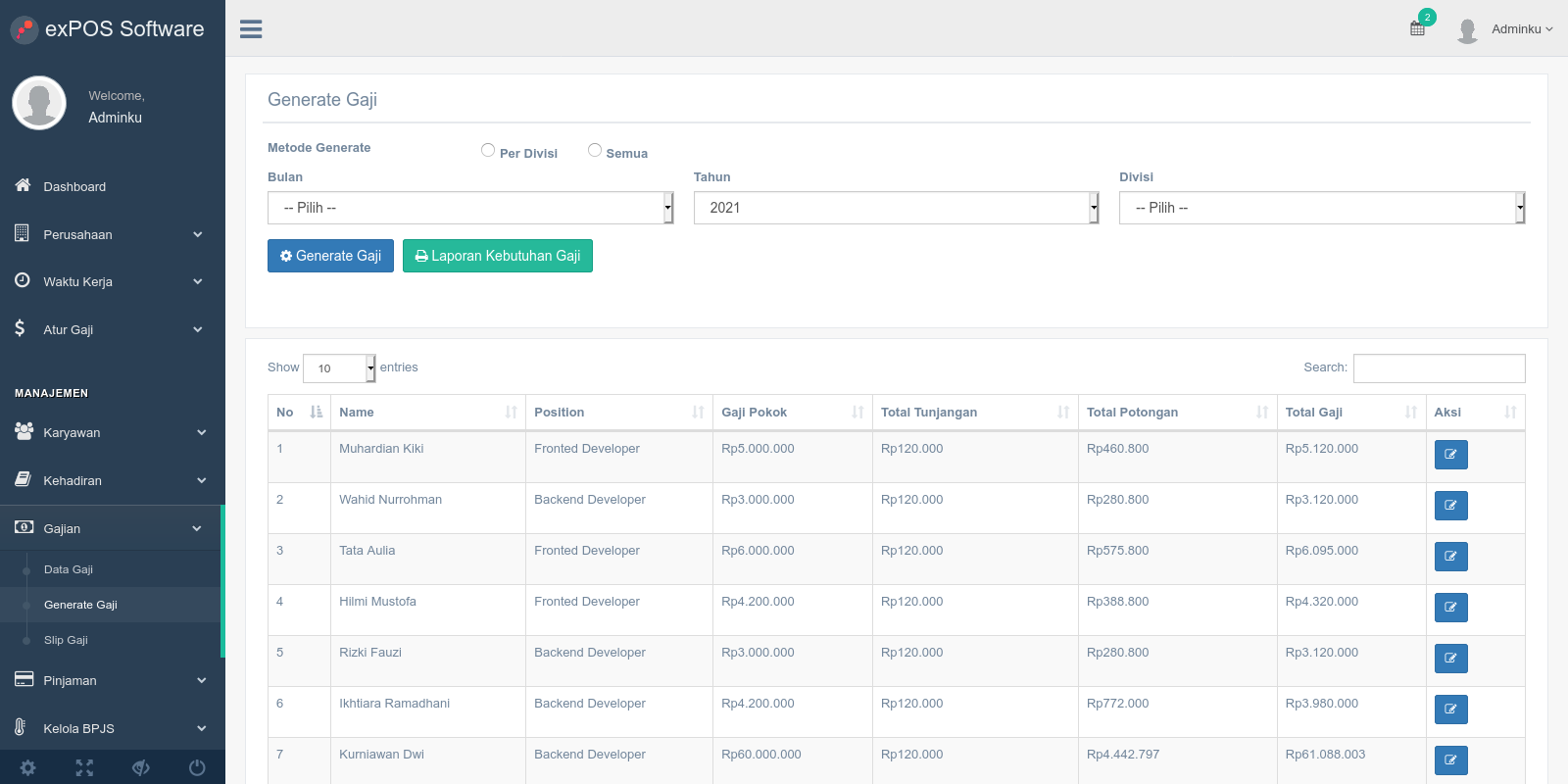This screenshot has height=784, width=1568.
Task: Click the blue Generate Gaji button
Action: (x=330, y=256)
